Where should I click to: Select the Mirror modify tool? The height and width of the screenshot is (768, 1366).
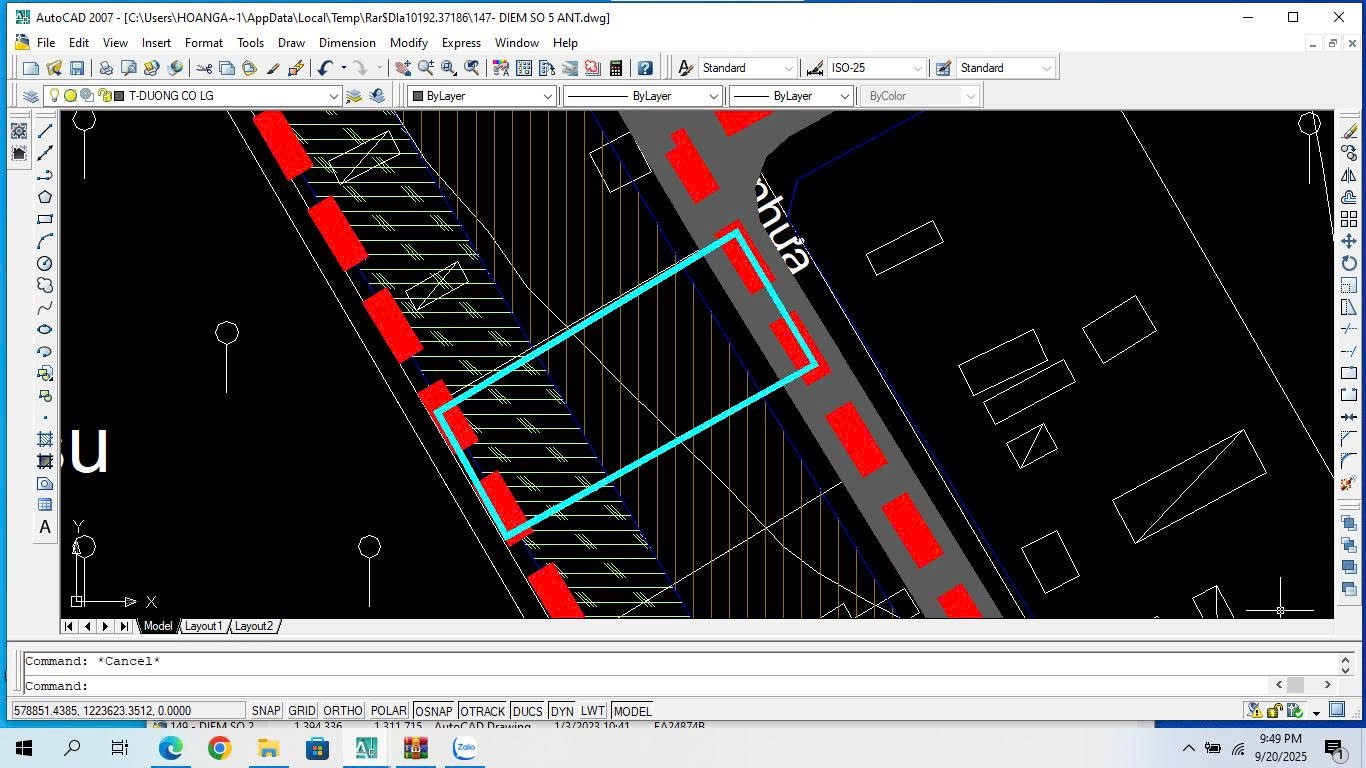point(1349,175)
